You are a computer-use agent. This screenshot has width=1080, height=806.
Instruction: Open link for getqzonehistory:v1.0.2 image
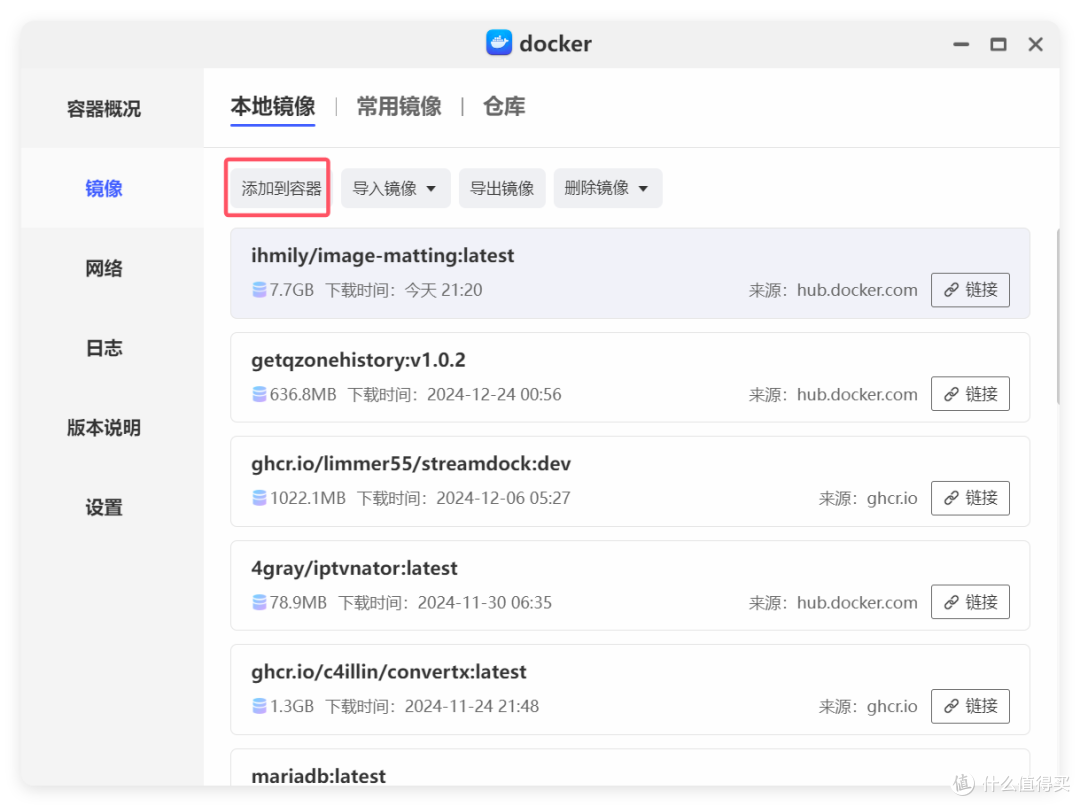point(970,394)
